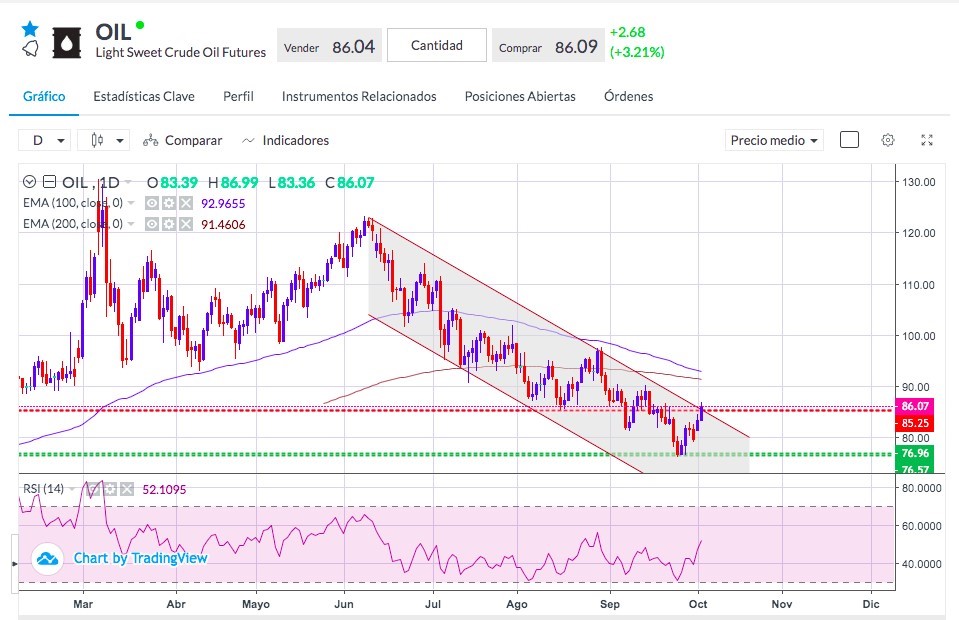Click the 130.00 price axis label
This screenshot has width=959, height=620.
[x=919, y=182]
